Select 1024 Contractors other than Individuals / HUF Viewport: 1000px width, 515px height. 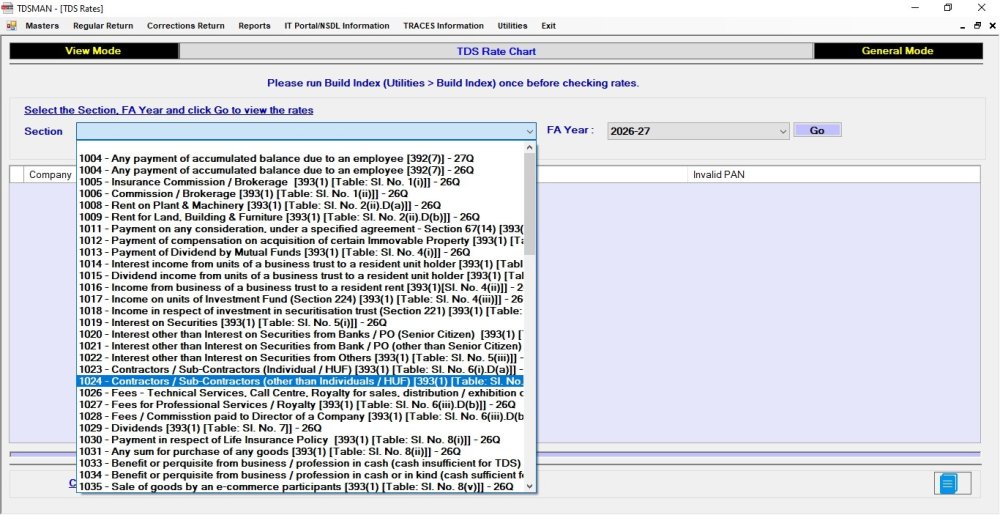pos(300,381)
